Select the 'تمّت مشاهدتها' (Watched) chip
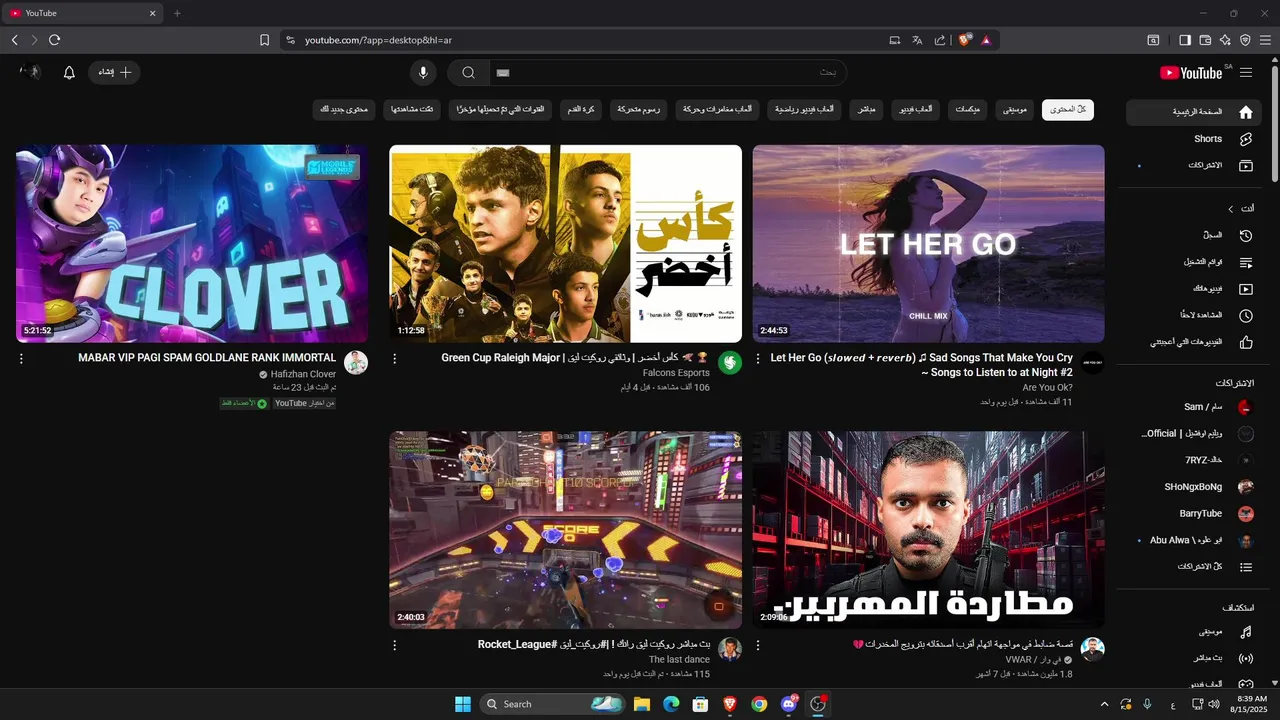The width and height of the screenshot is (1280, 720). [412, 109]
